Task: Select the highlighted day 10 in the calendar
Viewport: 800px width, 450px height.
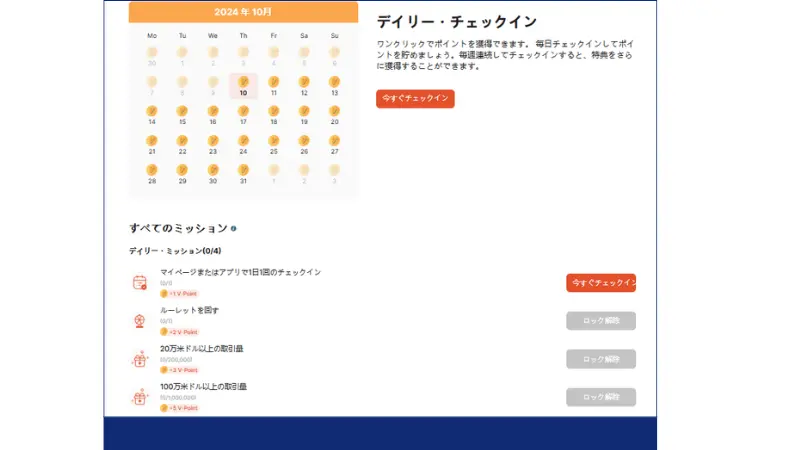Action: [243, 87]
